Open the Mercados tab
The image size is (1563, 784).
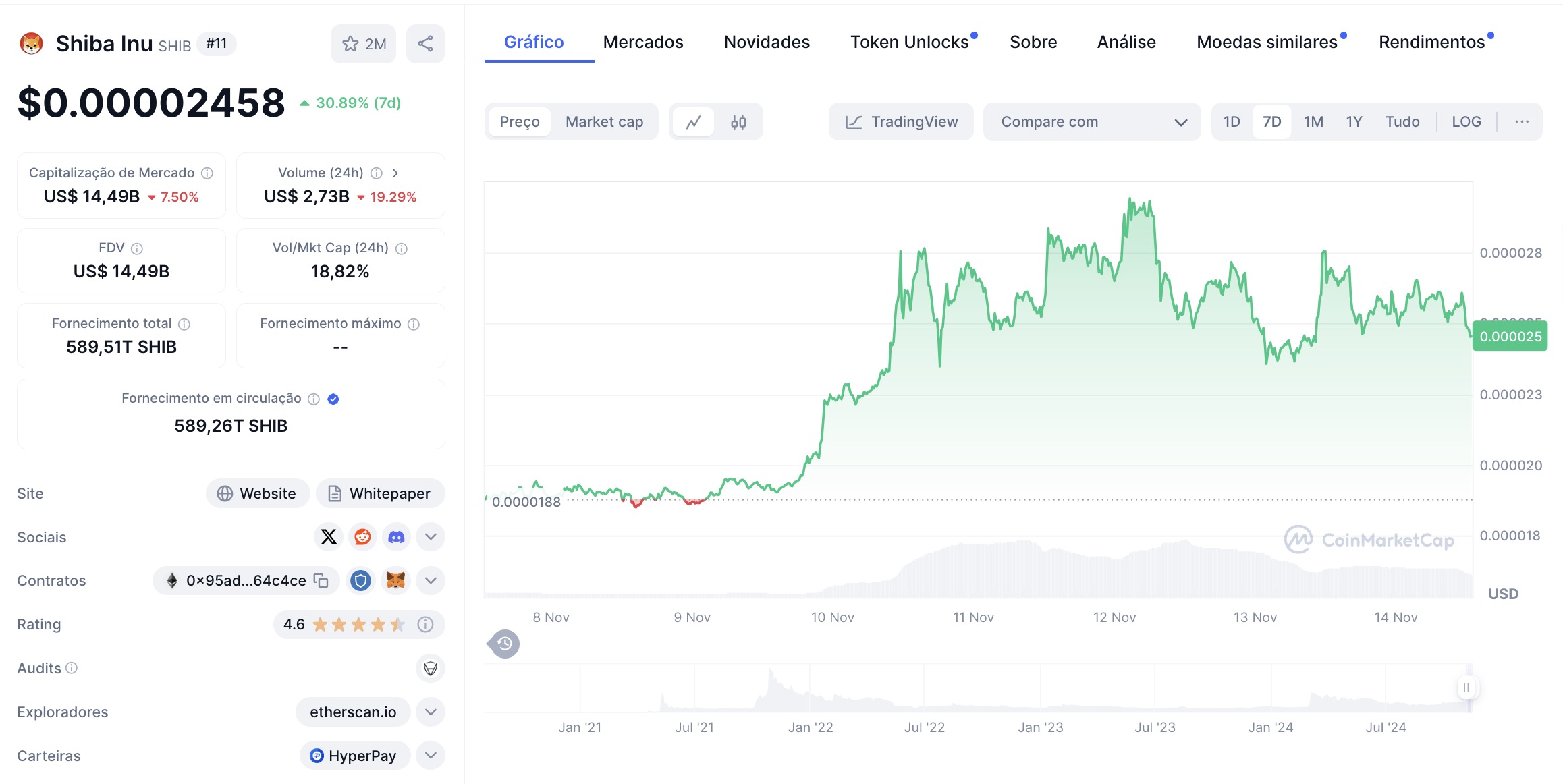click(643, 43)
